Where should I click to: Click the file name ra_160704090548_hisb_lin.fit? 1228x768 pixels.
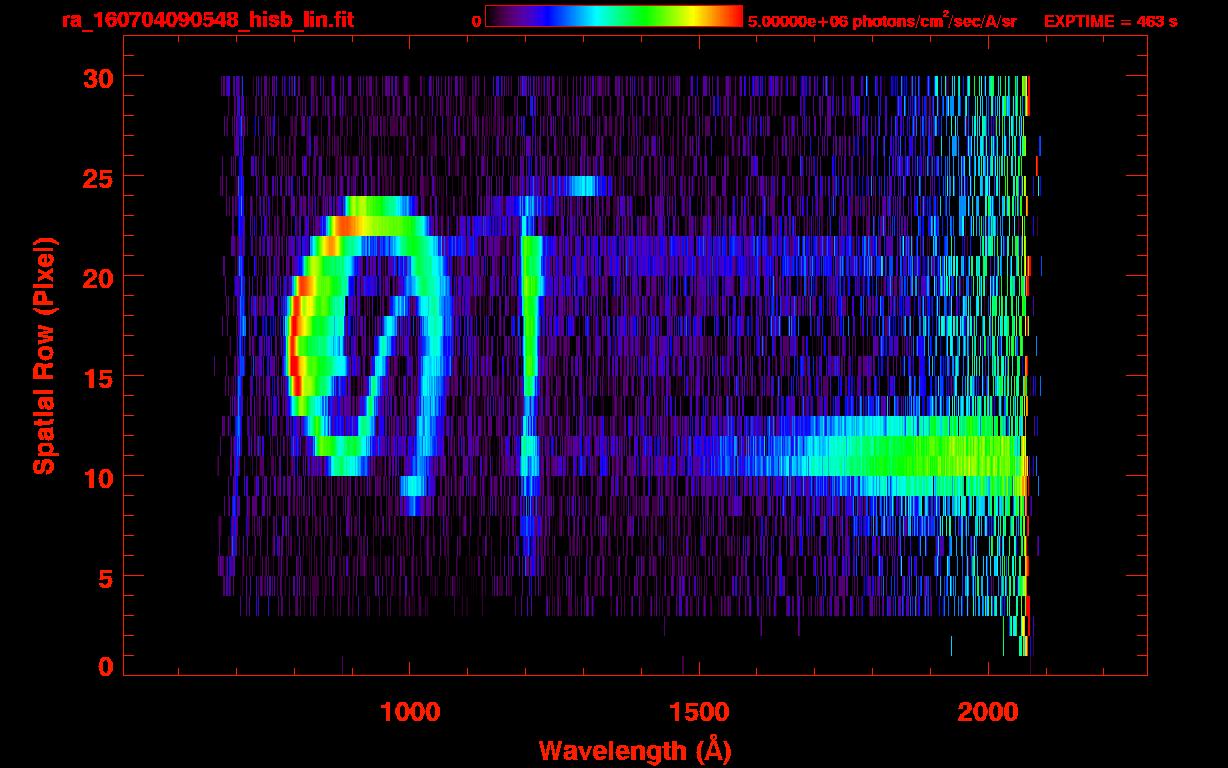coord(206,20)
